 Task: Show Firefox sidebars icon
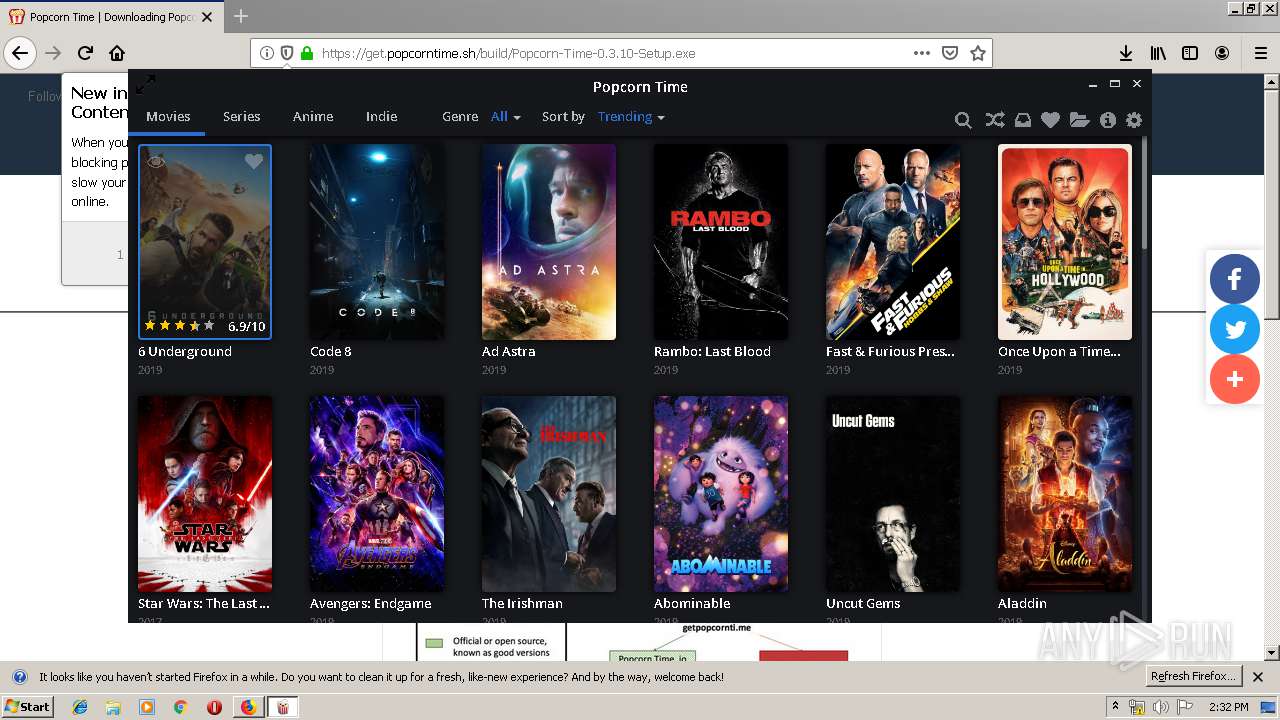(1190, 53)
